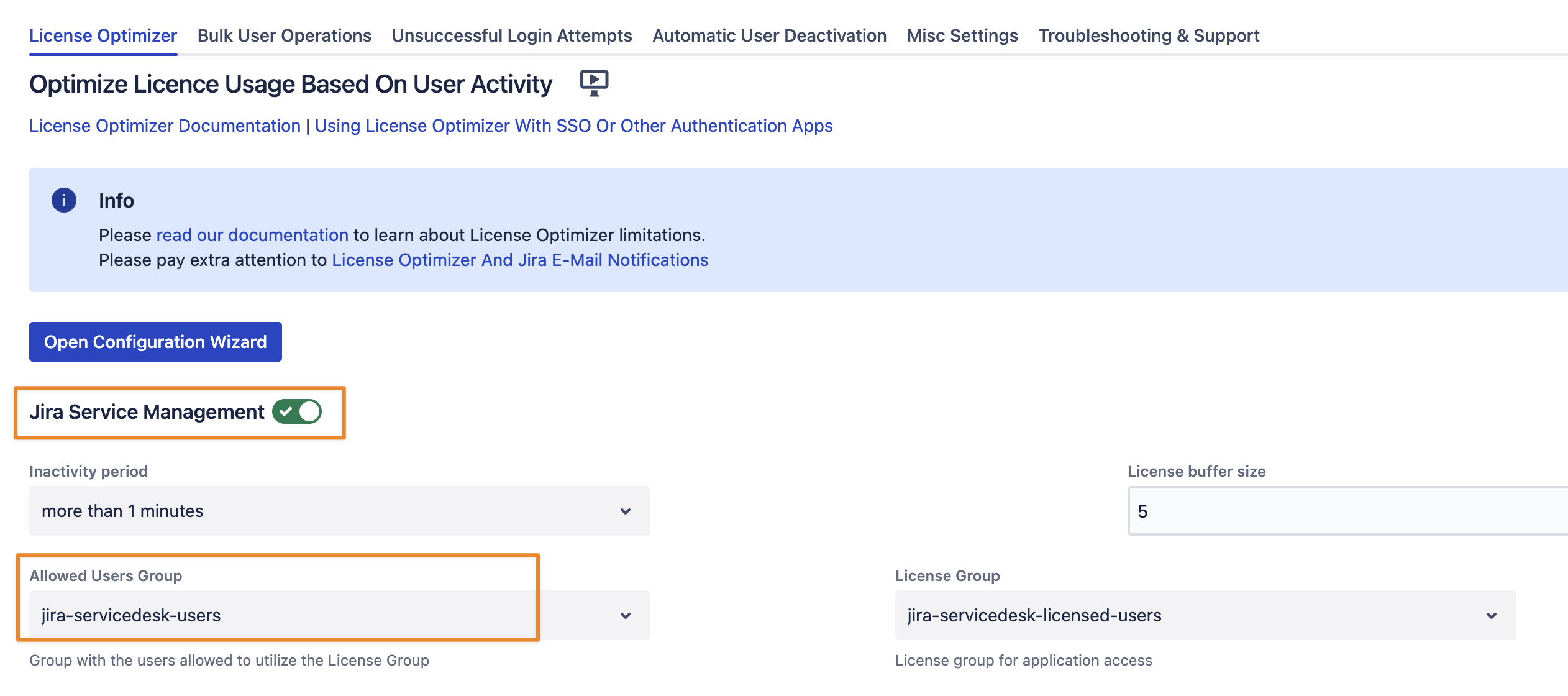1568x696 pixels.
Task: Switch to the Bulk User Operations tab
Action: (x=285, y=35)
